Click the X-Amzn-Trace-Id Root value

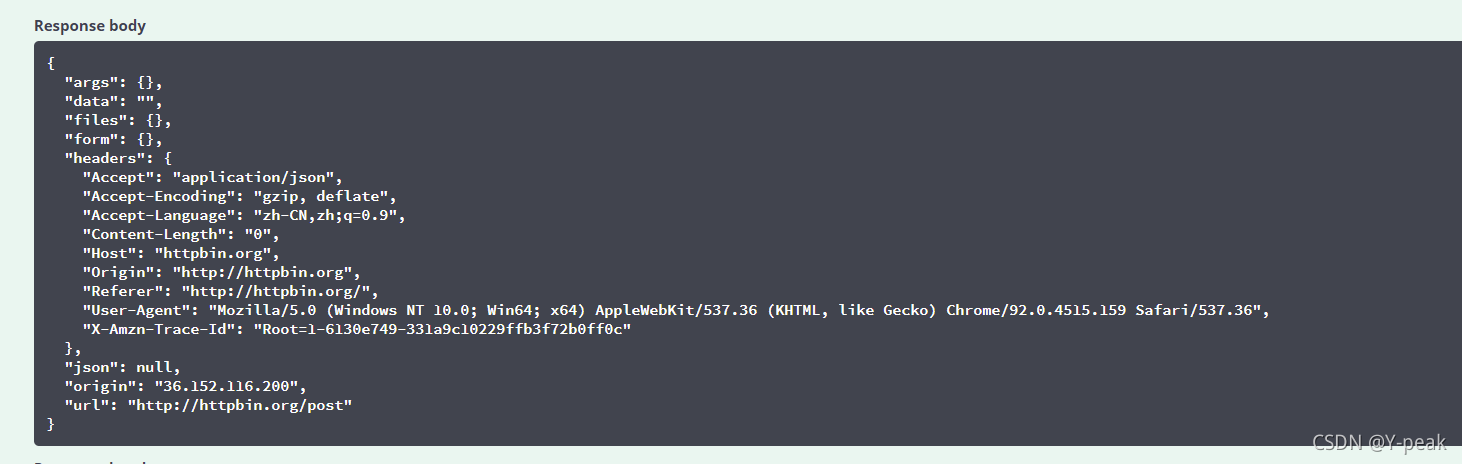442,329
